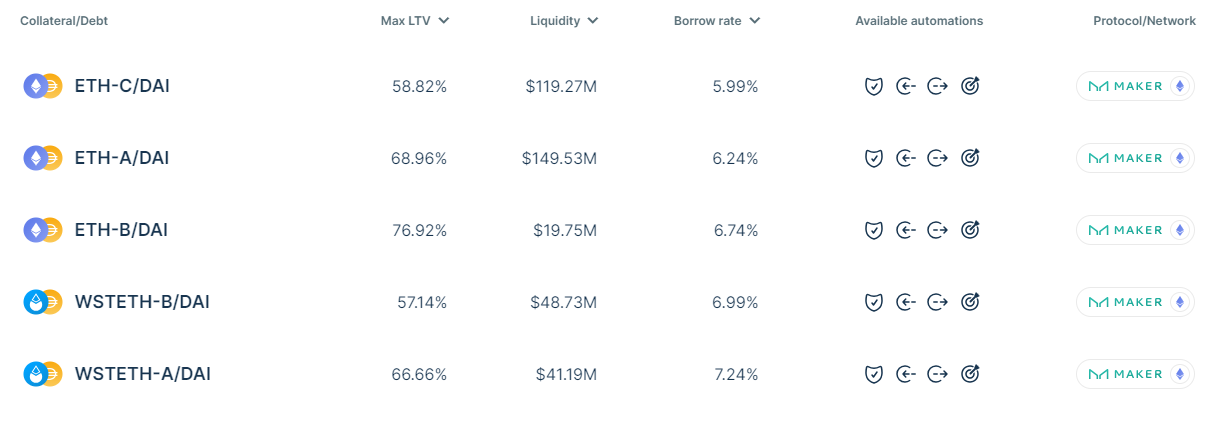Screen dimensions: 1228x423
Task: Click the shield icon in the ETH-B/DAI row
Action: click(873, 230)
